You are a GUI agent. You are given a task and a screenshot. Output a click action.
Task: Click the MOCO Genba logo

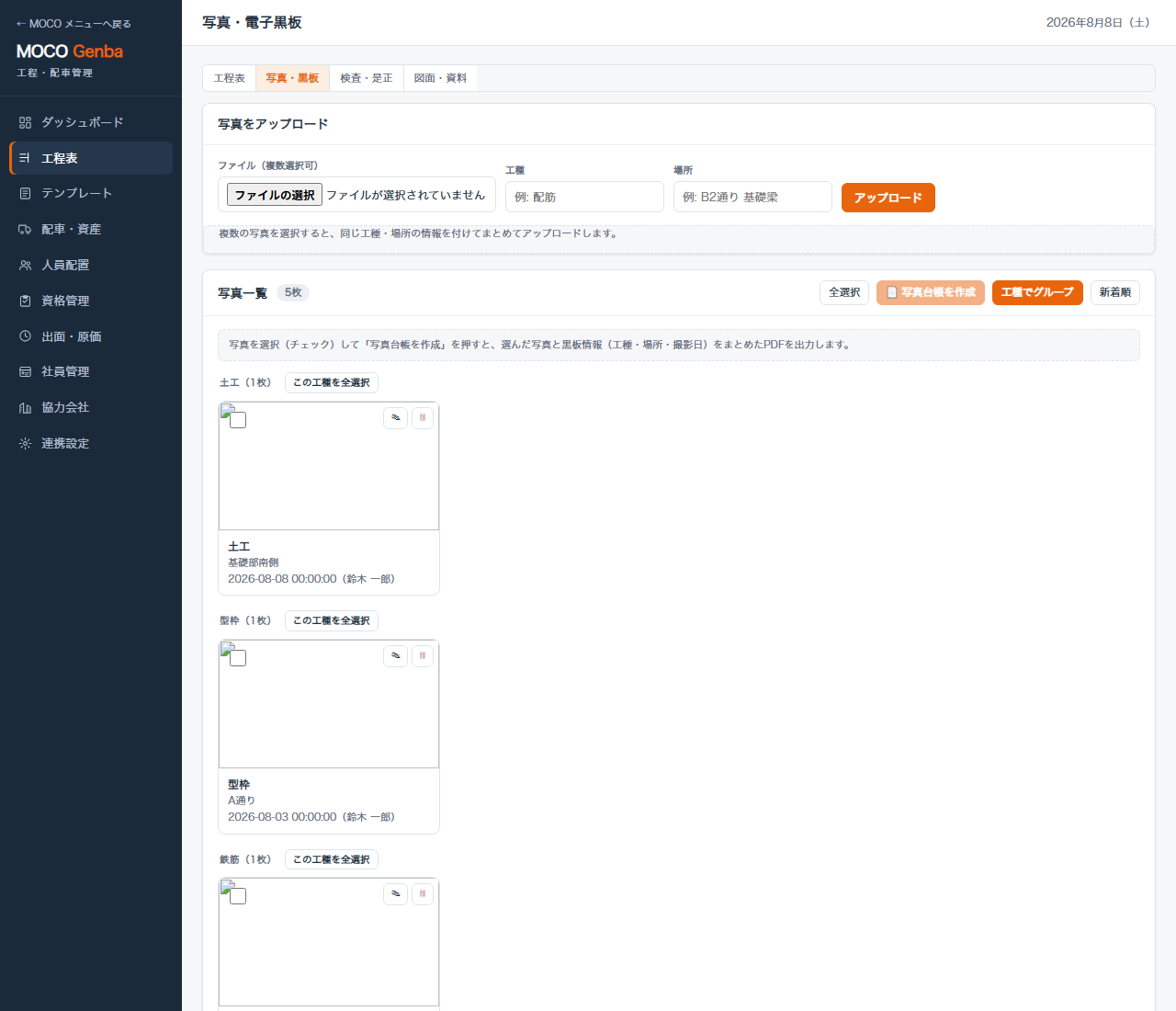[70, 51]
